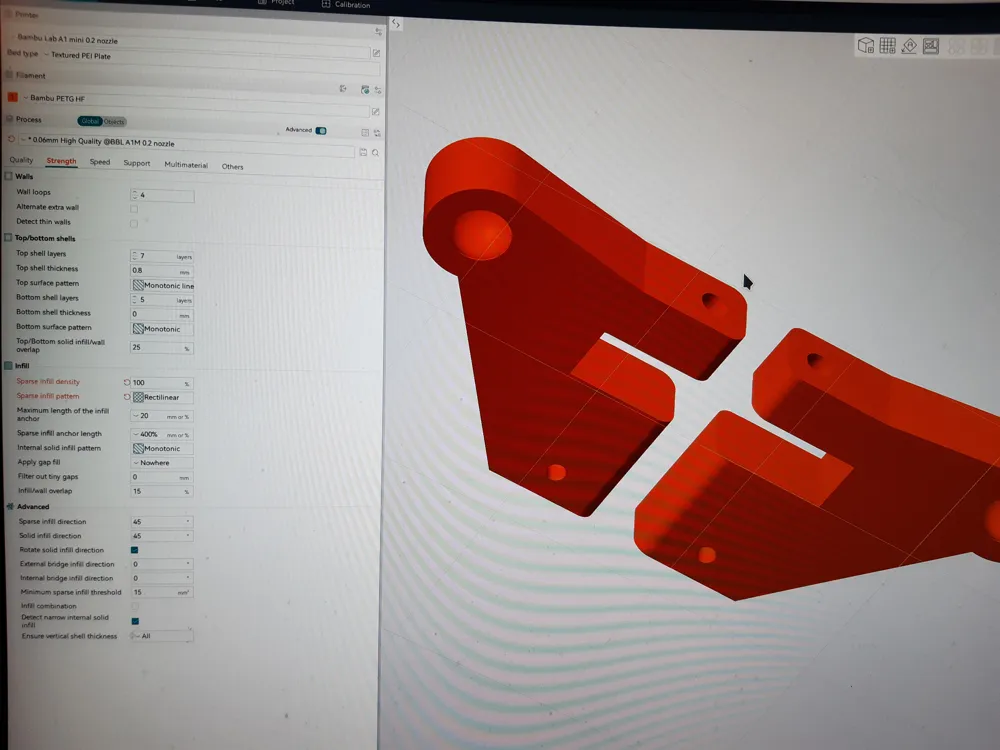Click the filament add/remove icon
1000x750 pixels.
coord(343,89)
